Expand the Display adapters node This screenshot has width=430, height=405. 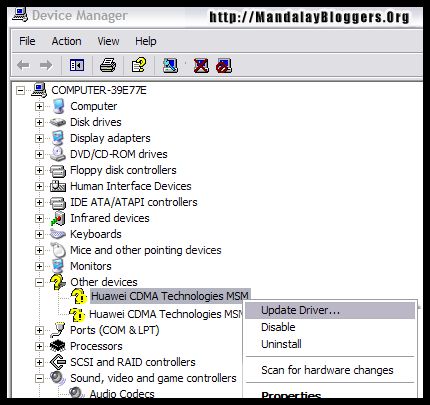39,138
